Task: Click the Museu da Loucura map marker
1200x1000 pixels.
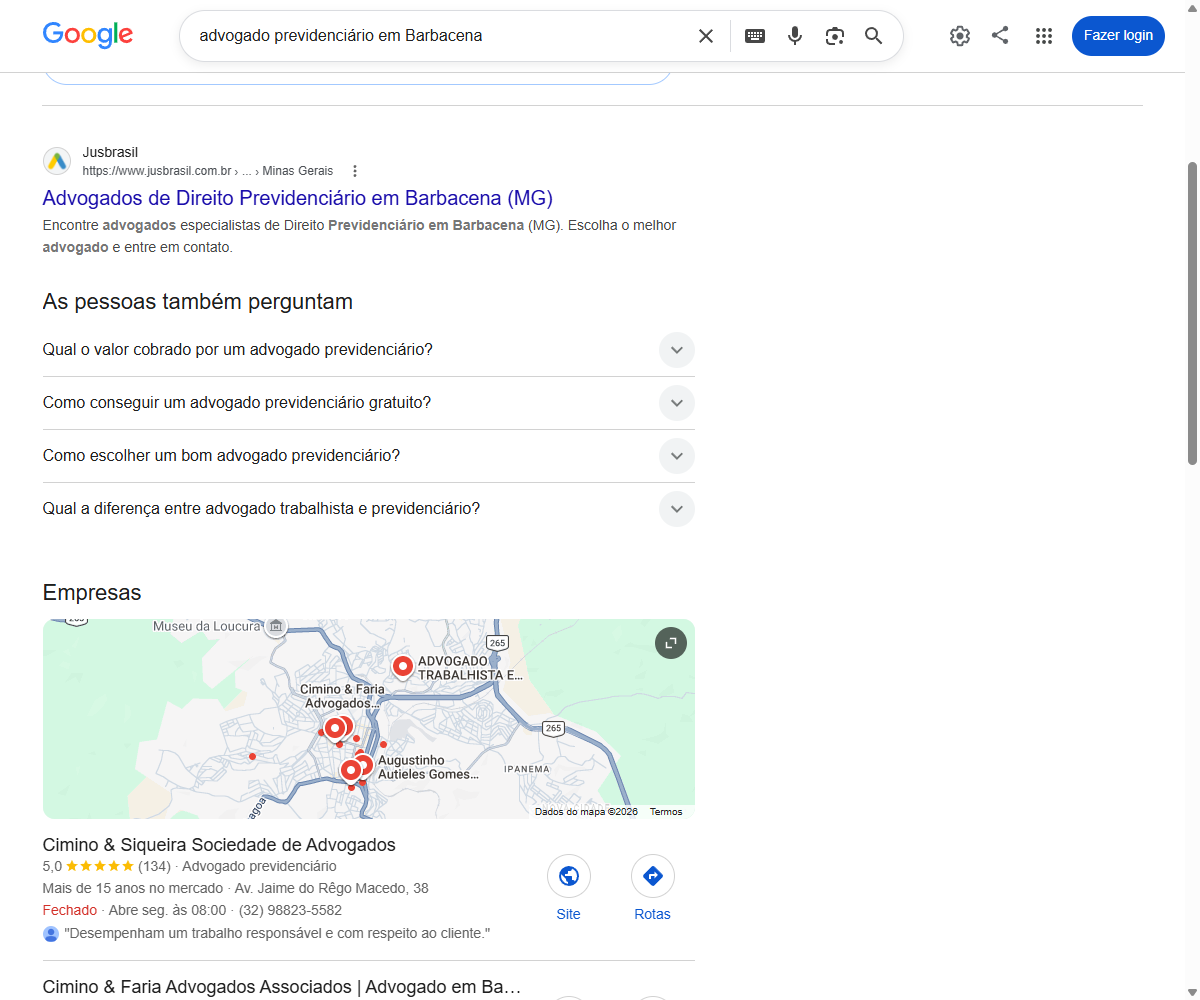Action: [276, 627]
